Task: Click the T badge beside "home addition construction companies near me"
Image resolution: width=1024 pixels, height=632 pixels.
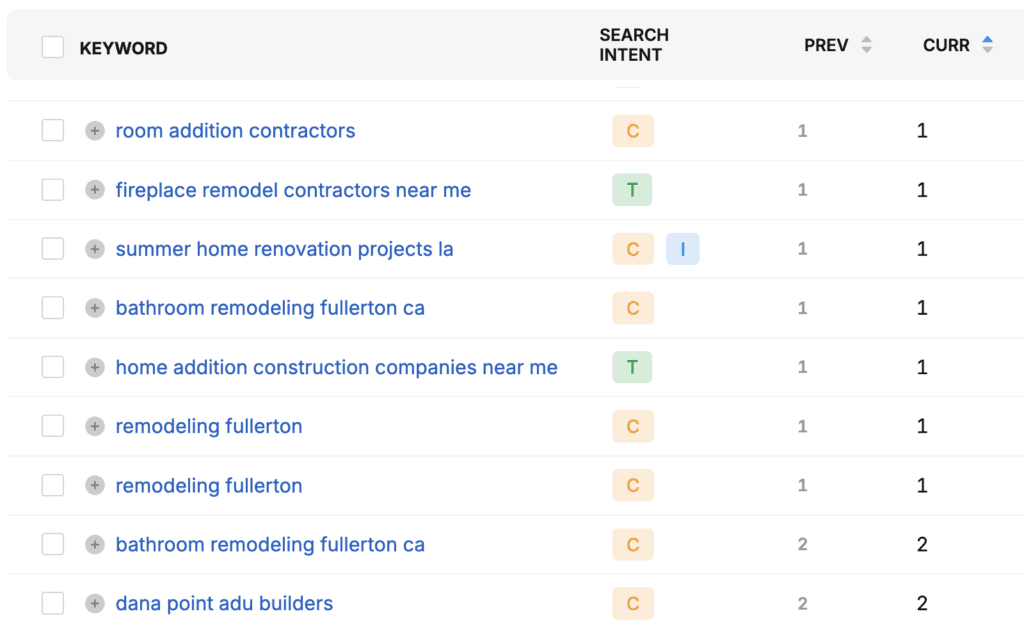Action: click(x=632, y=366)
